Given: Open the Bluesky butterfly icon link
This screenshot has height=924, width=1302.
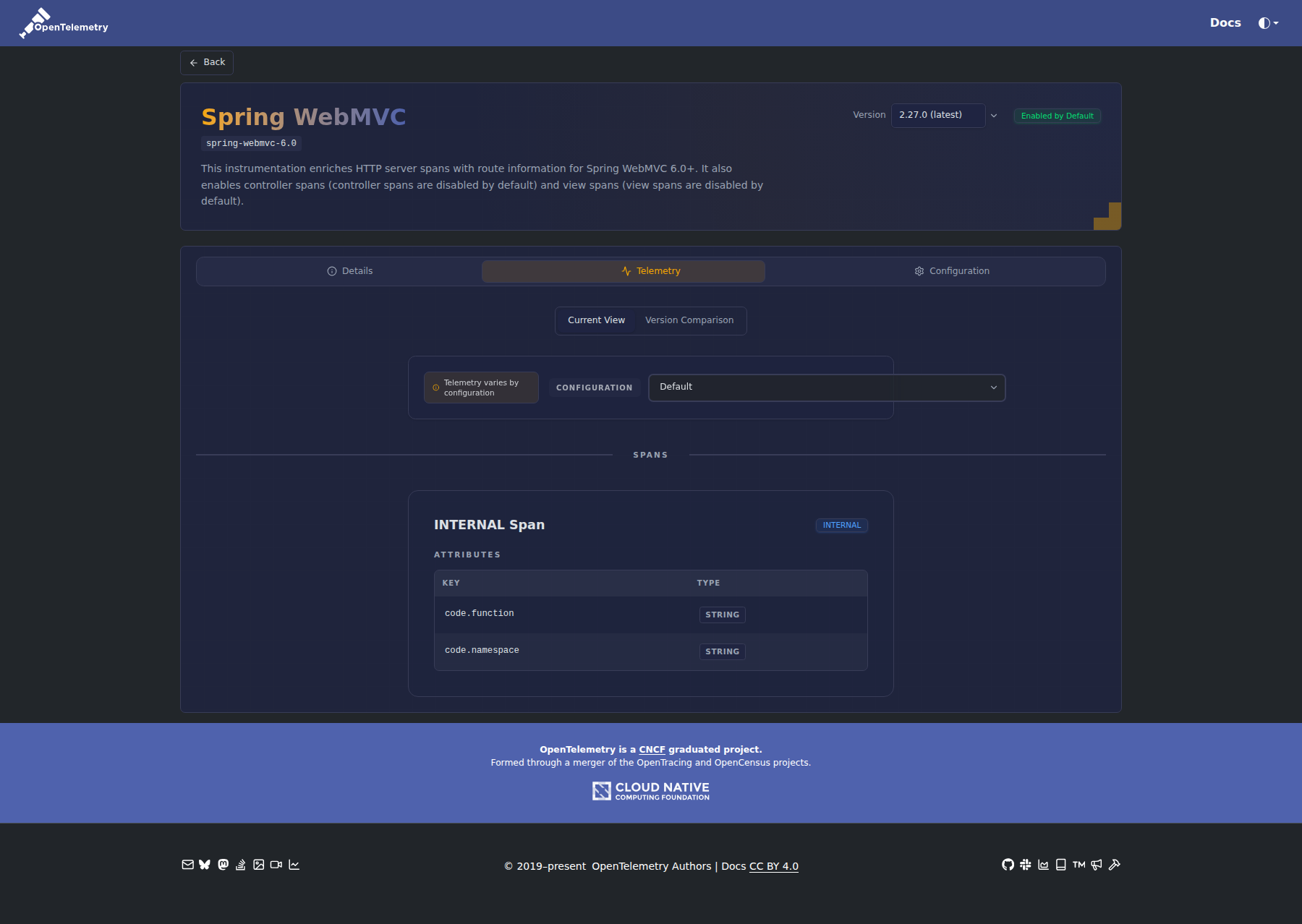Looking at the screenshot, I should 205,865.
